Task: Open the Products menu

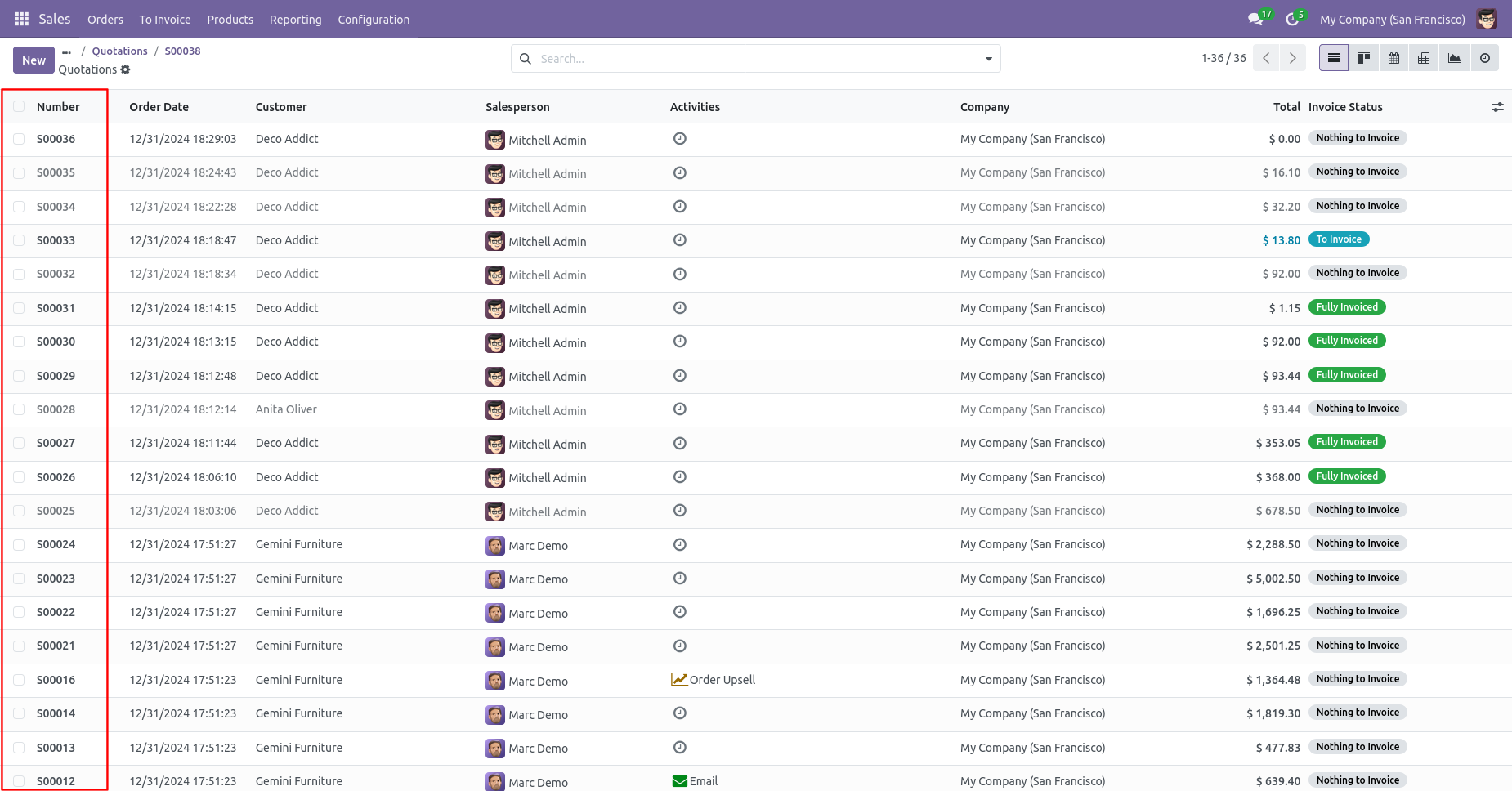Action: pos(230,20)
